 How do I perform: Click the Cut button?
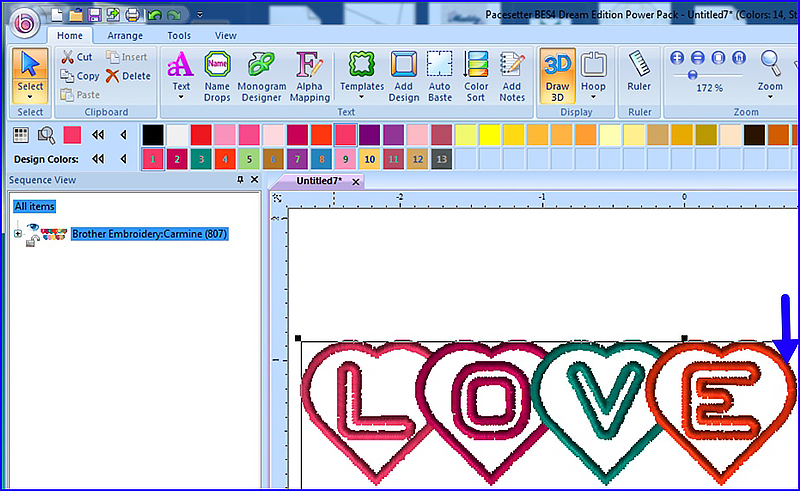tap(76, 57)
